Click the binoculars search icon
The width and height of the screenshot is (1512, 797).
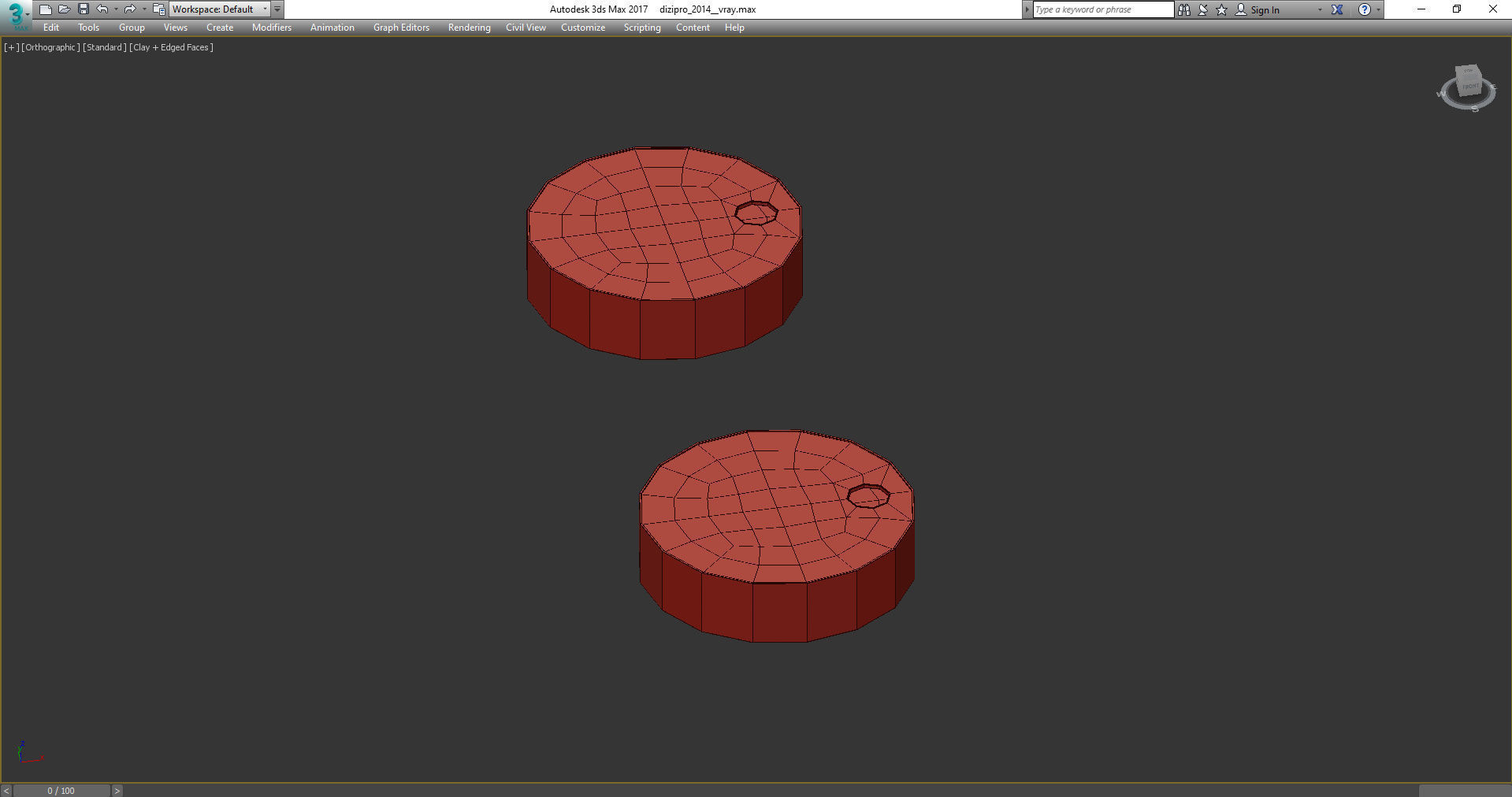(x=1183, y=9)
